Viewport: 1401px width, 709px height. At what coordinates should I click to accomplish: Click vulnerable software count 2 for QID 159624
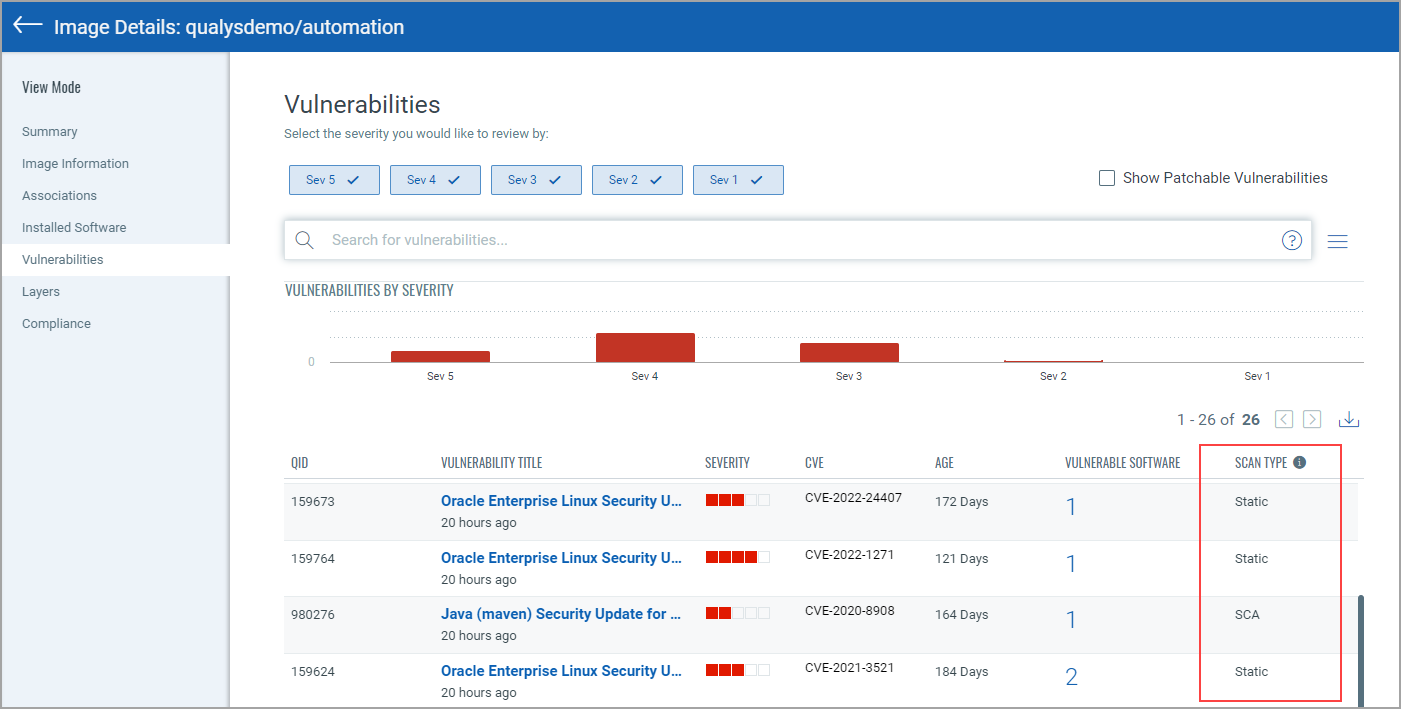tap(1071, 677)
